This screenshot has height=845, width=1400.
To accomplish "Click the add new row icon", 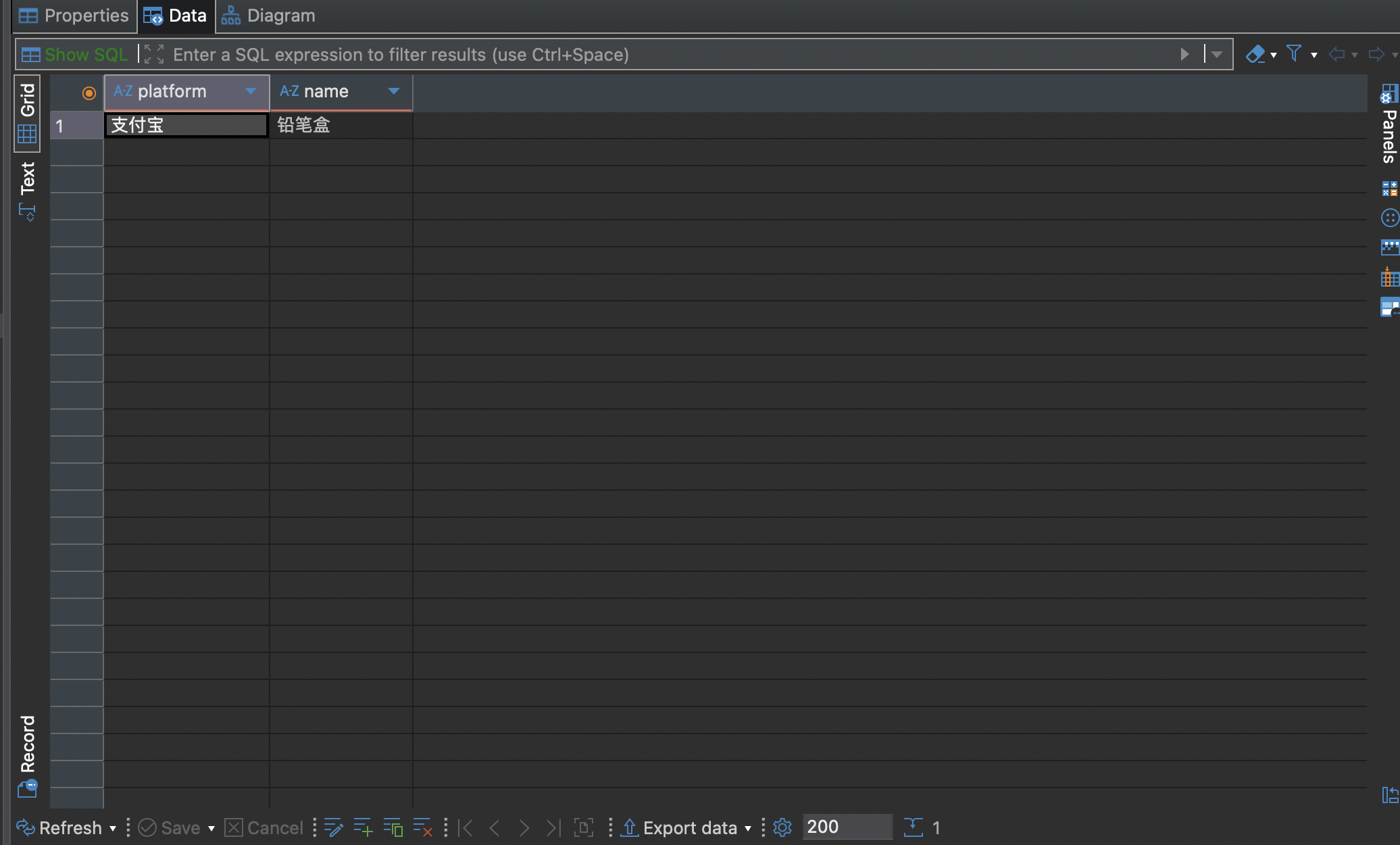I will [363, 827].
